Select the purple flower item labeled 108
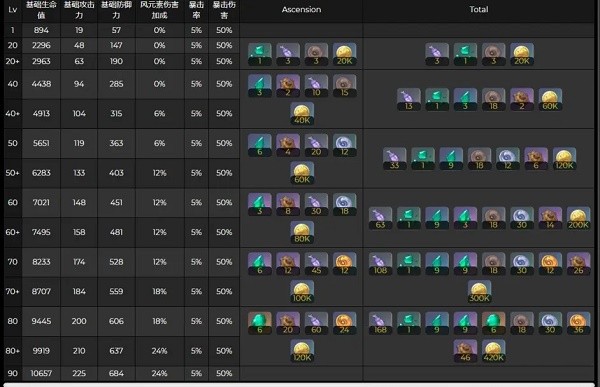Screen dimensions: 600x387 click(380, 264)
